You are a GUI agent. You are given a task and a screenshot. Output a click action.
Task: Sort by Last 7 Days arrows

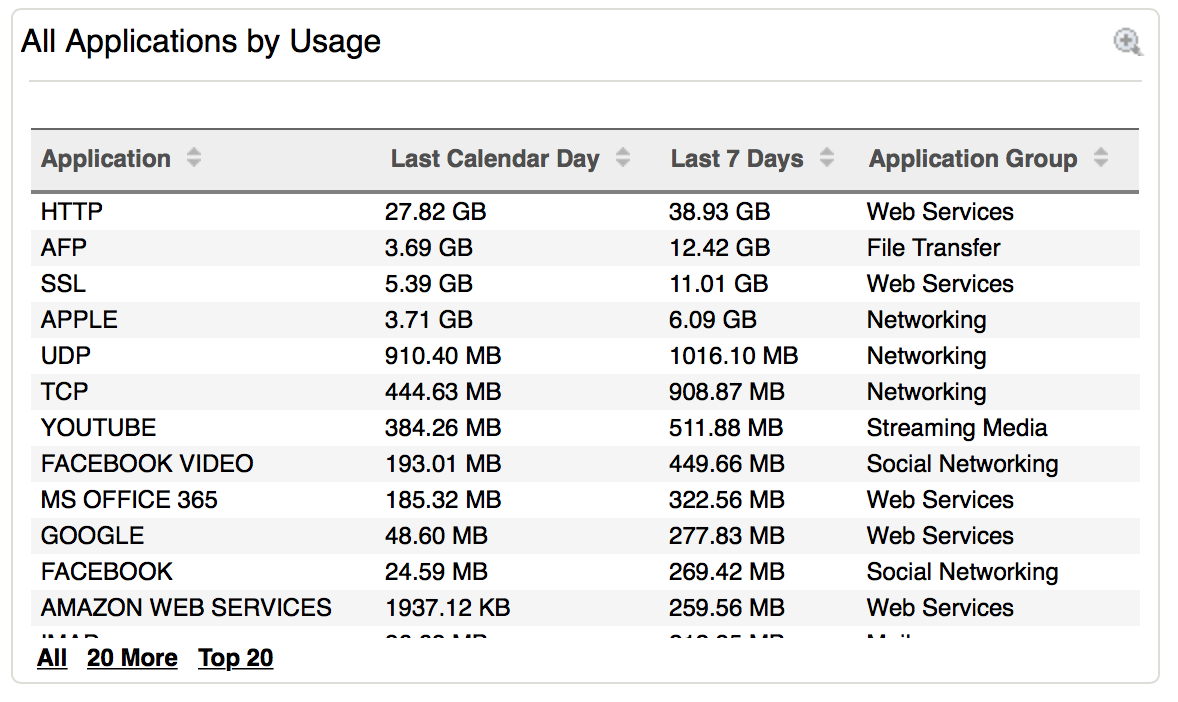(826, 158)
